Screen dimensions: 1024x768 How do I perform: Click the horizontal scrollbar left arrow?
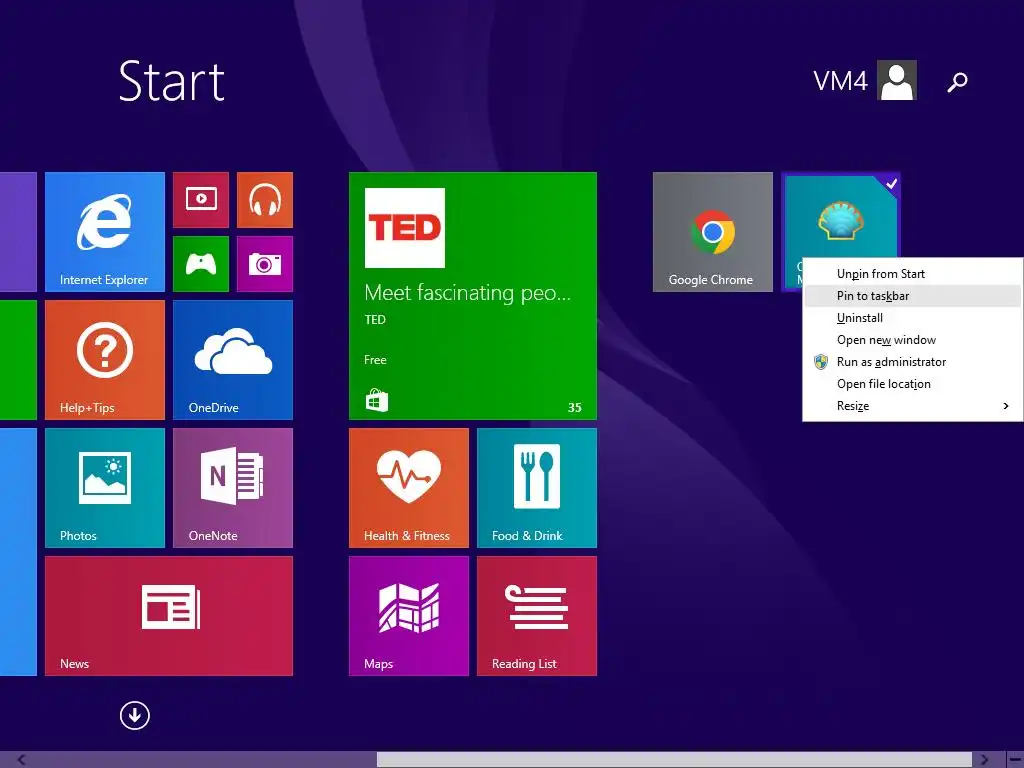pyautogui.click(x=22, y=760)
